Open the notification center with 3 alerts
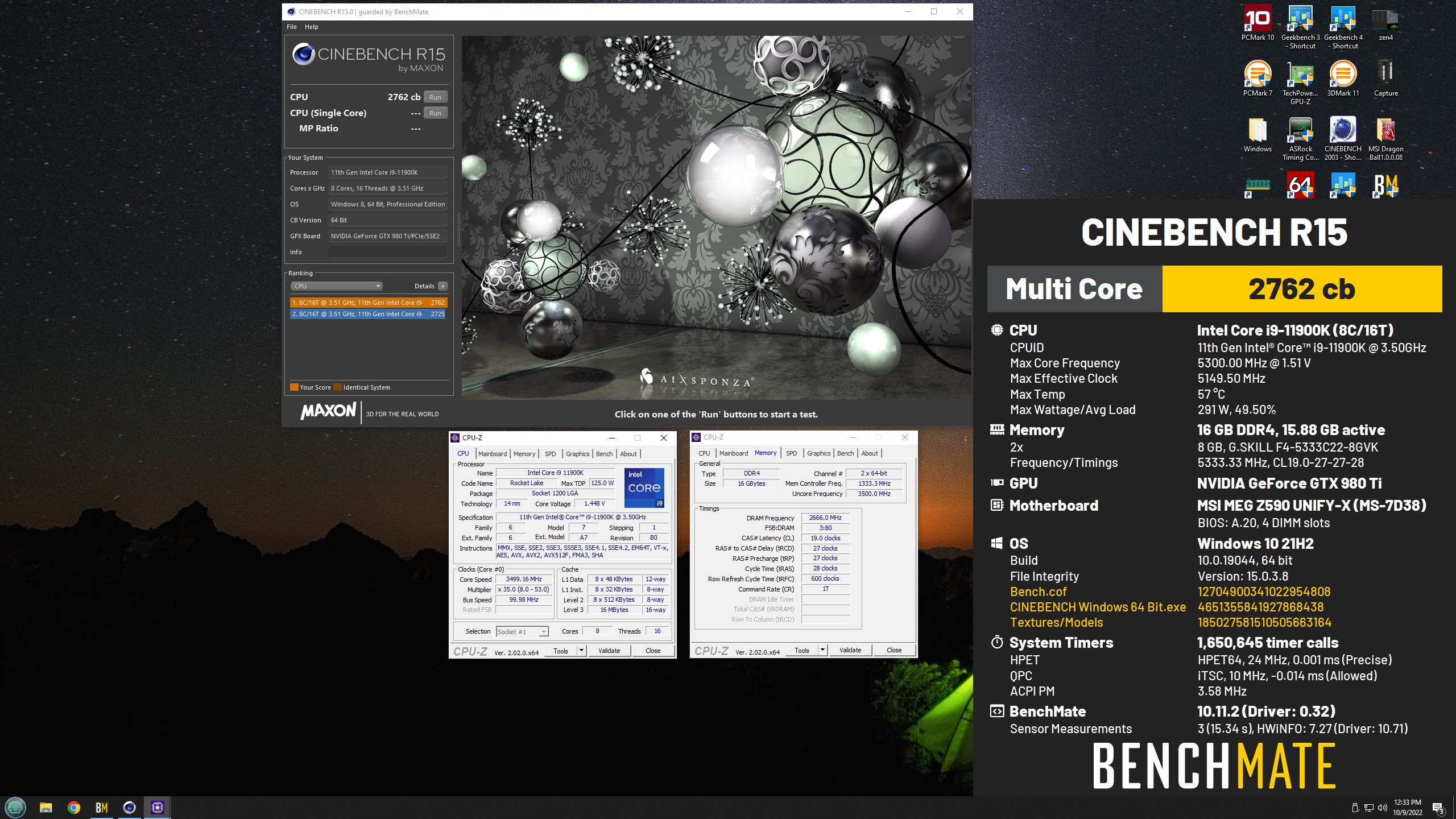This screenshot has height=819, width=1456. coord(1438,808)
